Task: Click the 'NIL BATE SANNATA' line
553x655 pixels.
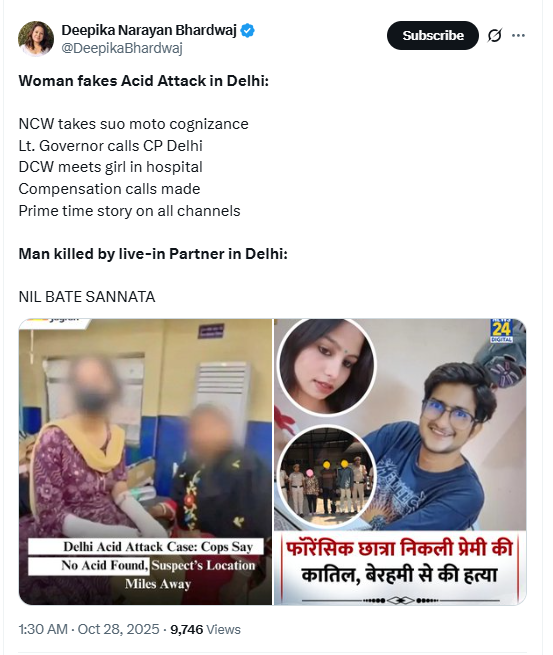Action: (x=87, y=297)
